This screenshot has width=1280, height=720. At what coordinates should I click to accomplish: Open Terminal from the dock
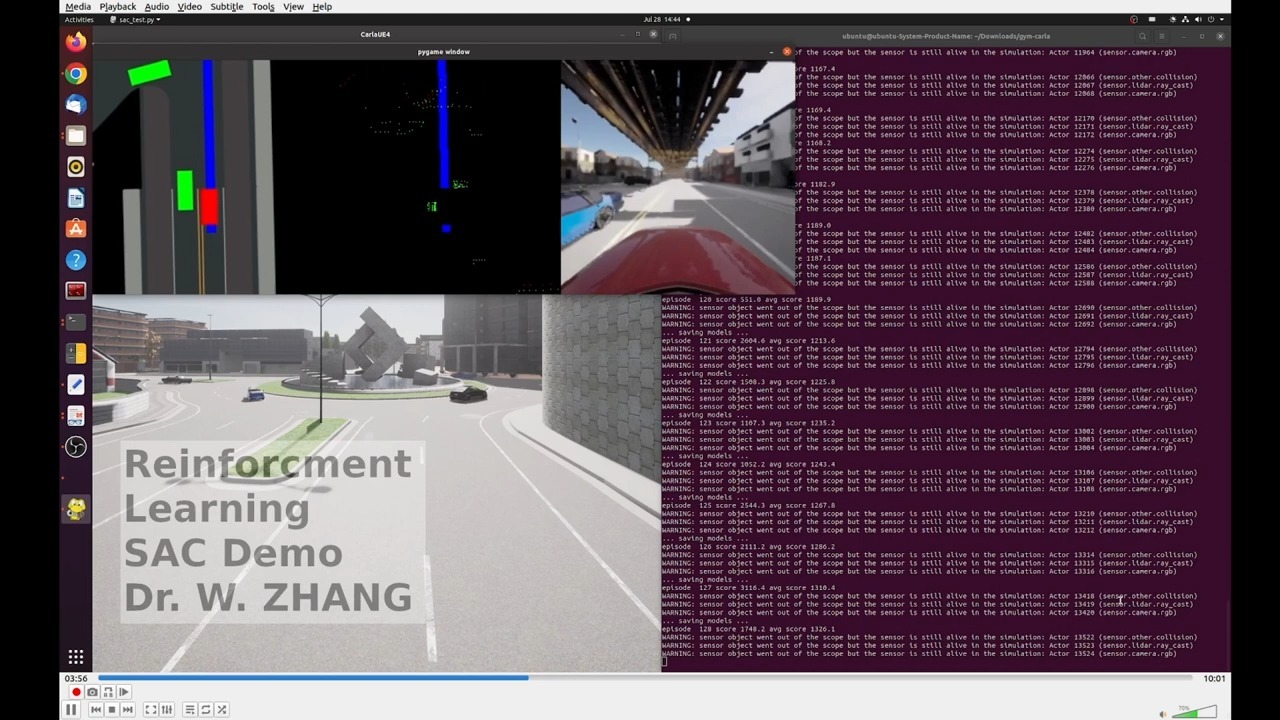76,322
